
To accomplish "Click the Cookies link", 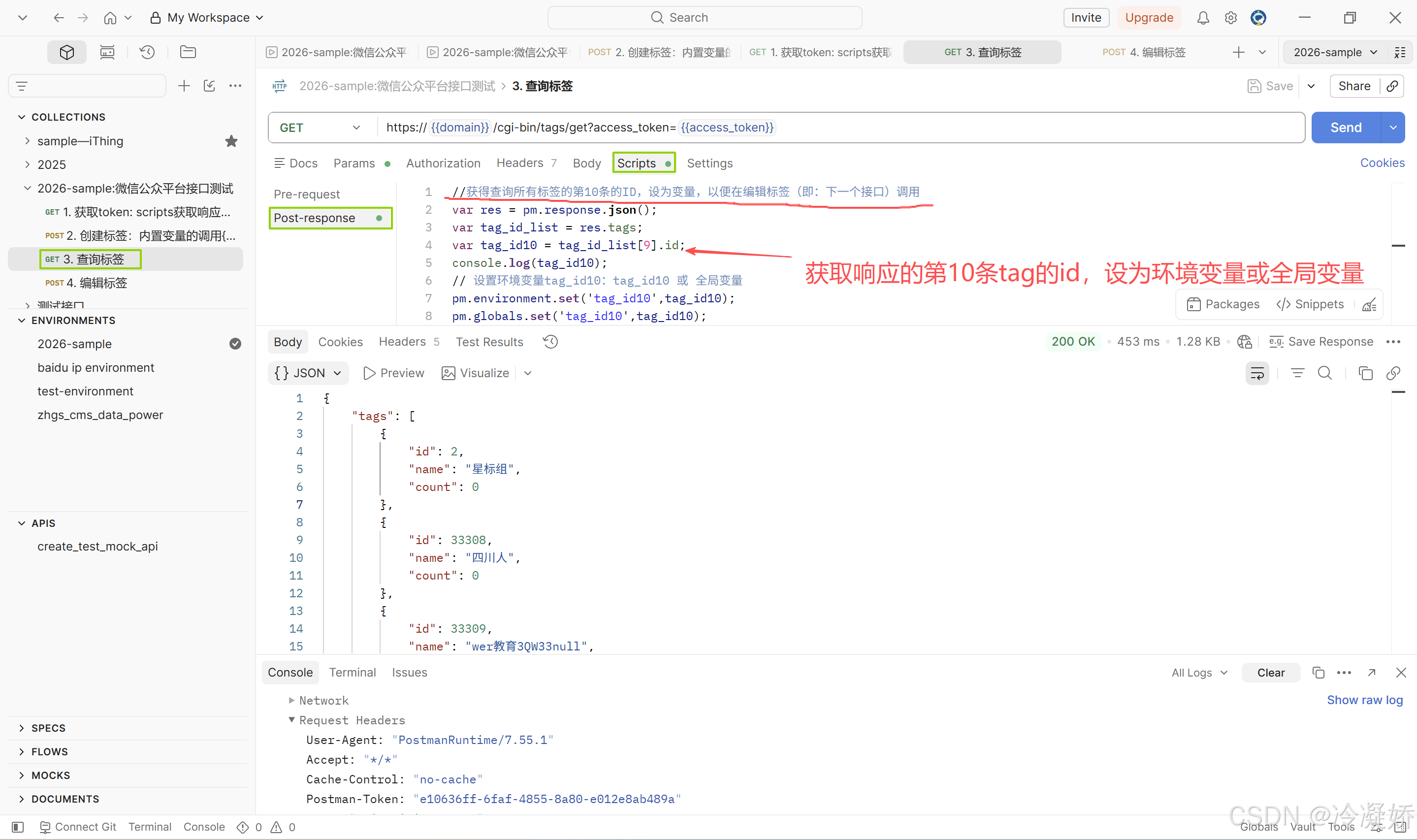I will pos(1382,162).
